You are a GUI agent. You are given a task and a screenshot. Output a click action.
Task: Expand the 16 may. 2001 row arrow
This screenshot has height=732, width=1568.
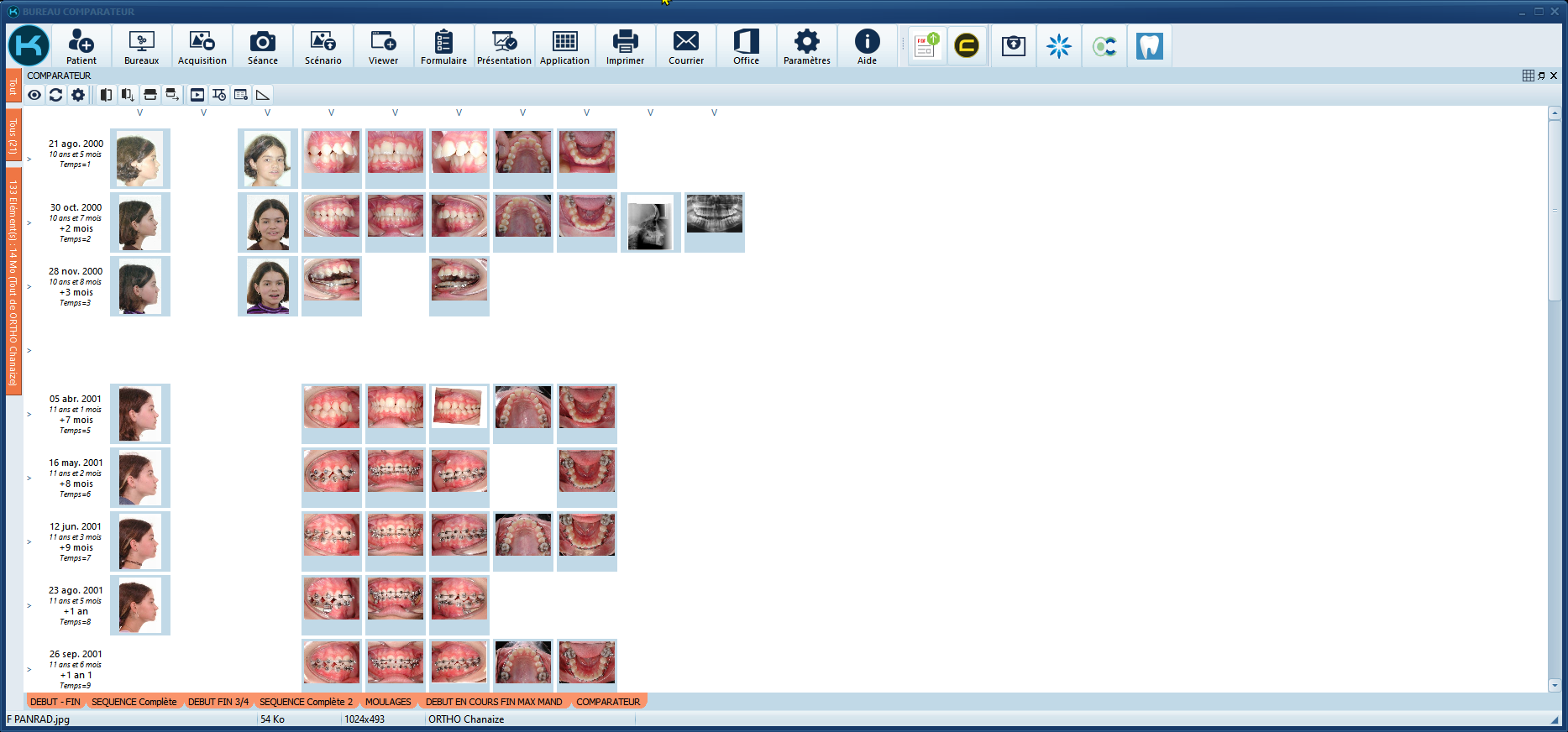click(29, 478)
